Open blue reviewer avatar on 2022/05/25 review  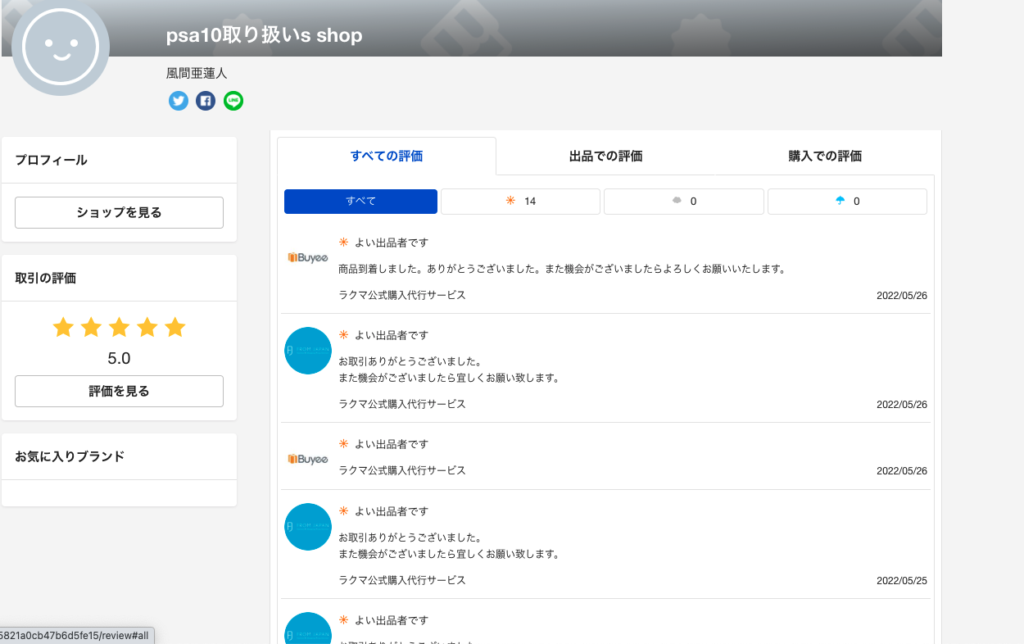click(308, 527)
